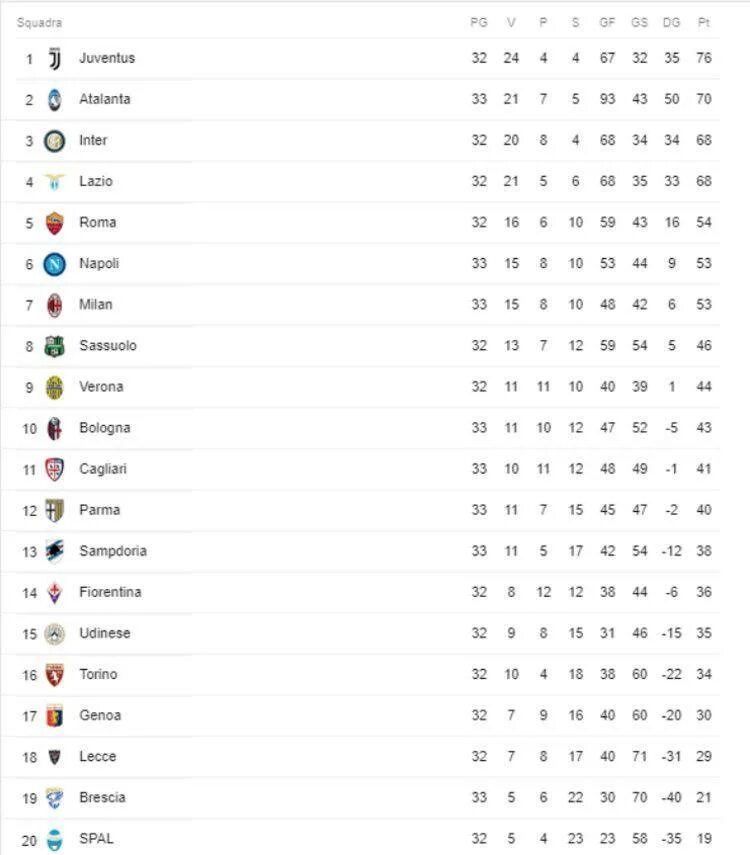Click the SPAL club crest icon
The image size is (750, 855).
coord(55,839)
